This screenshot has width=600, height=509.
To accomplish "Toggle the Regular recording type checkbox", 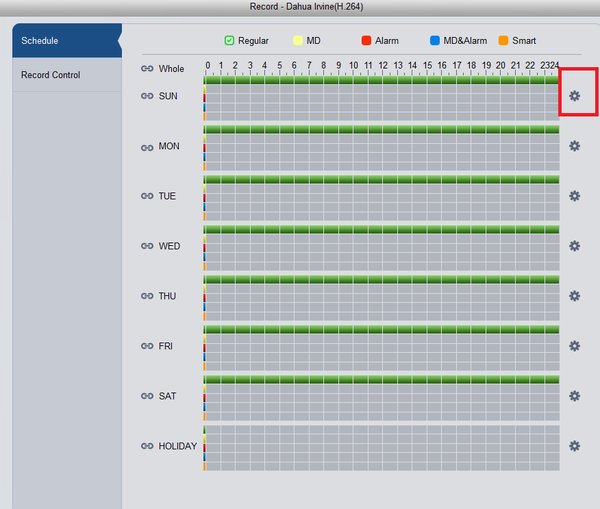I will click(229, 41).
